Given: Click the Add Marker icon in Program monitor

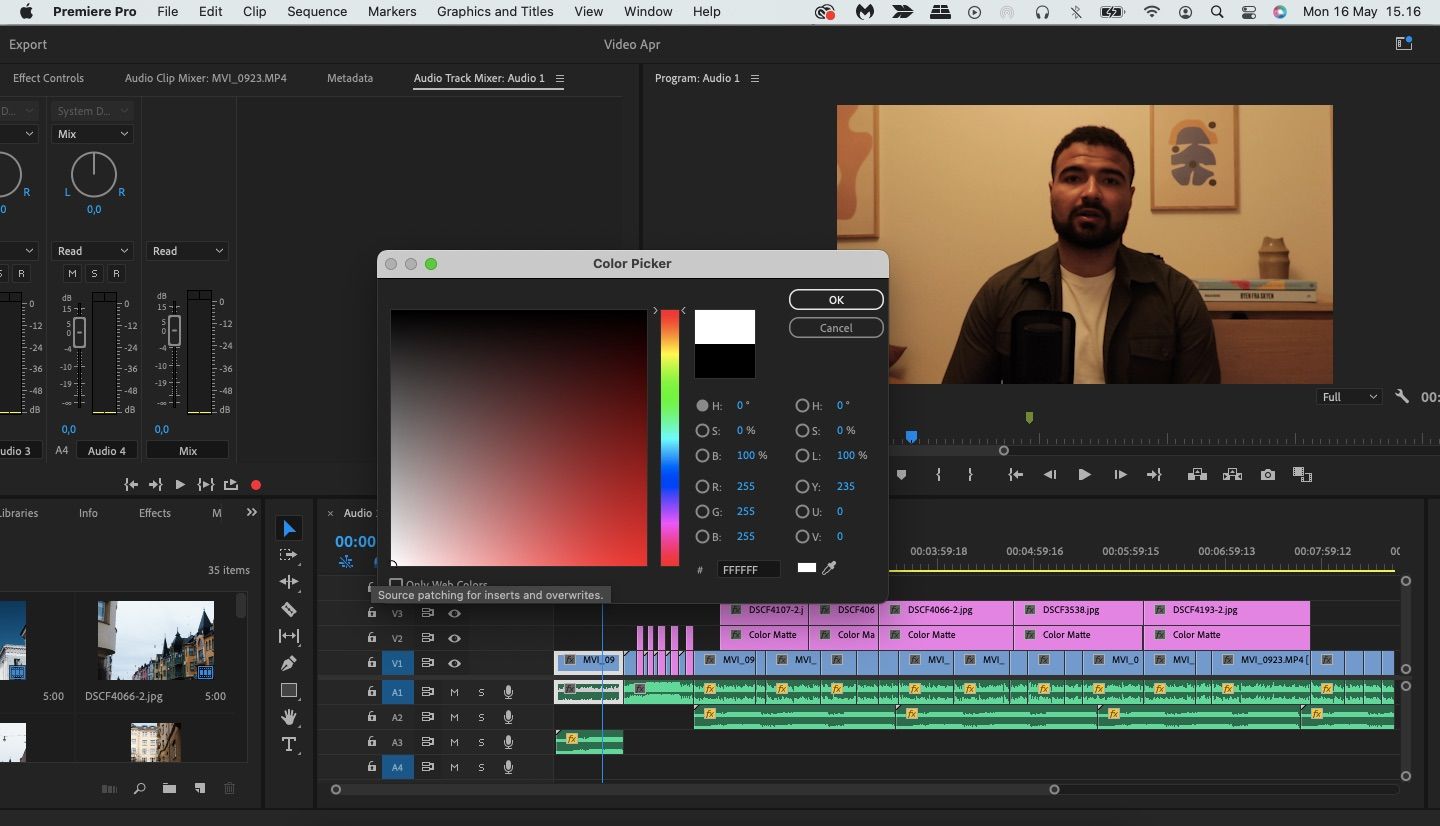Looking at the screenshot, I should point(902,475).
